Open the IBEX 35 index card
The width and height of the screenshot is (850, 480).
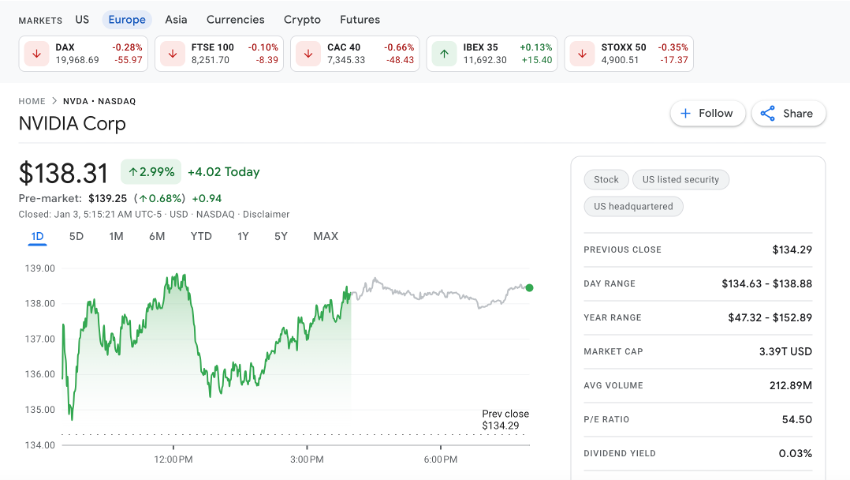(492, 54)
